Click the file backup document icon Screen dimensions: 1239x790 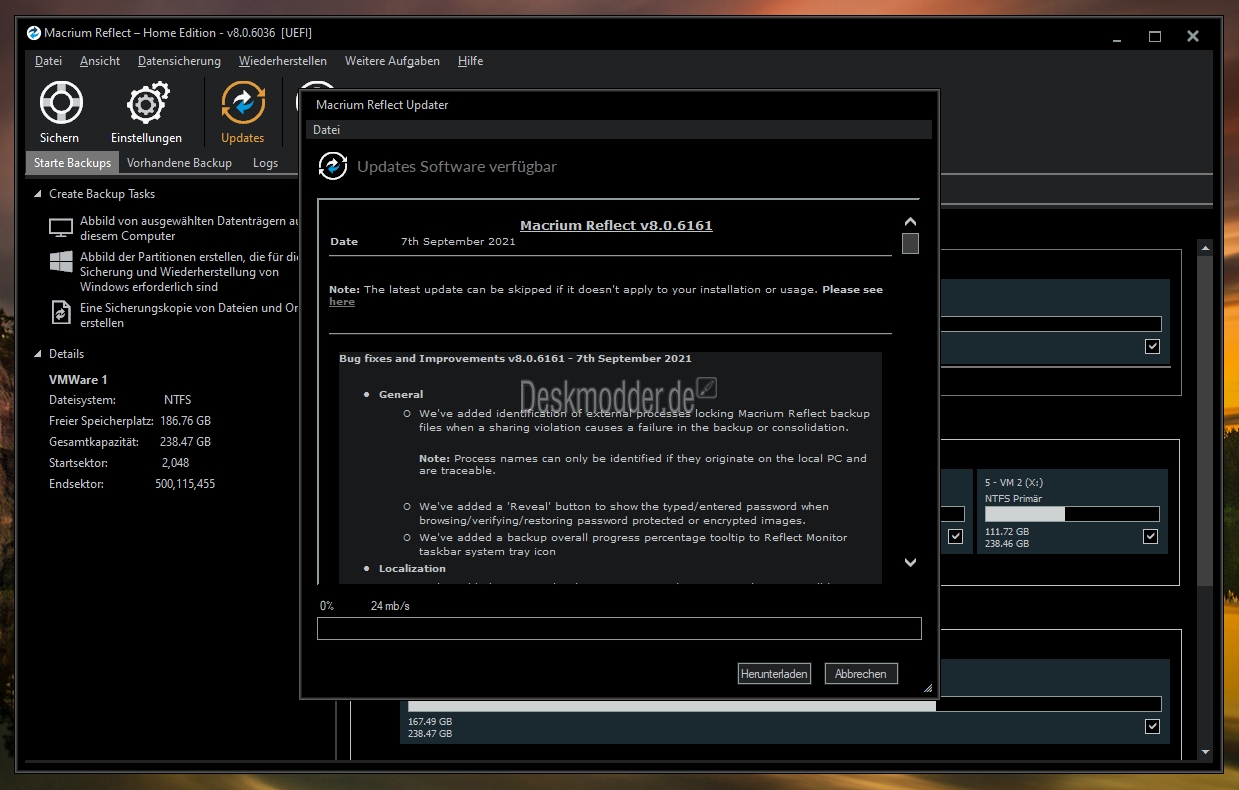coord(61,313)
